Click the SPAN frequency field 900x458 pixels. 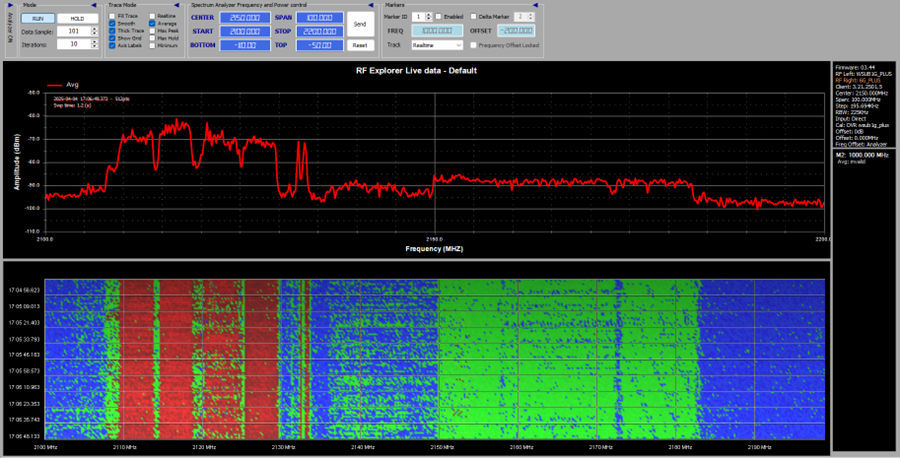pyautogui.click(x=320, y=18)
